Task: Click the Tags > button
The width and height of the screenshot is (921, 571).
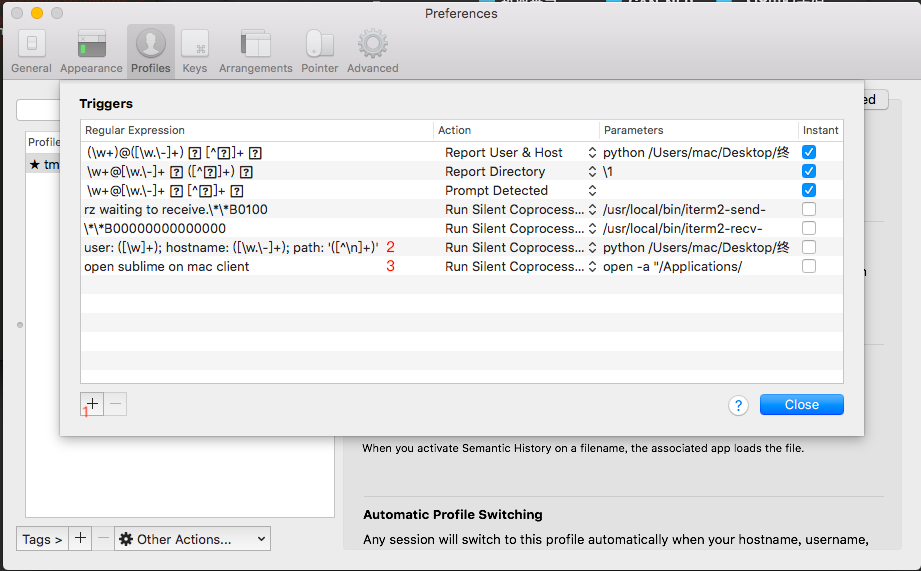Action: (42, 539)
